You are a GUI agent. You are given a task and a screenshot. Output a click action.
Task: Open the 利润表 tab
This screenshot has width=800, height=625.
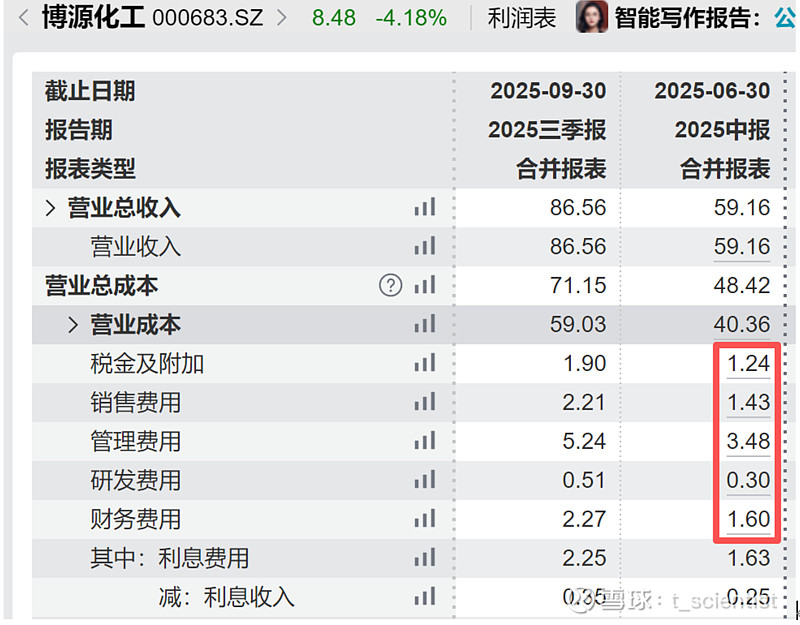[x=521, y=18]
